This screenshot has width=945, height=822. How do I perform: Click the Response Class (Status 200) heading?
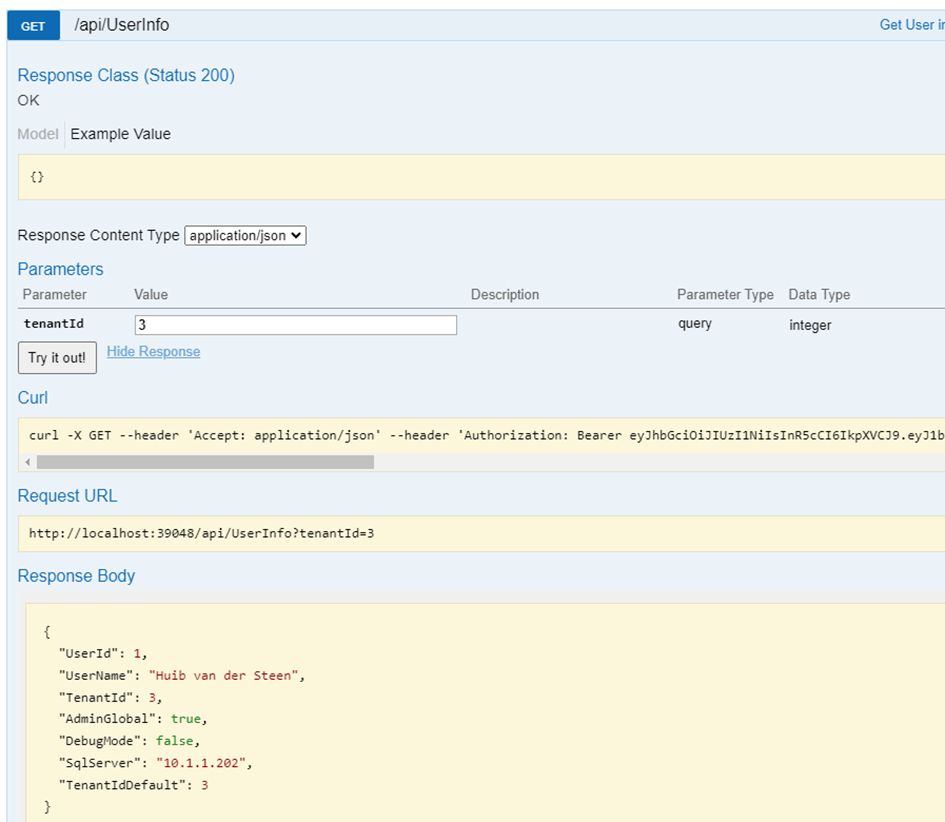coord(126,75)
